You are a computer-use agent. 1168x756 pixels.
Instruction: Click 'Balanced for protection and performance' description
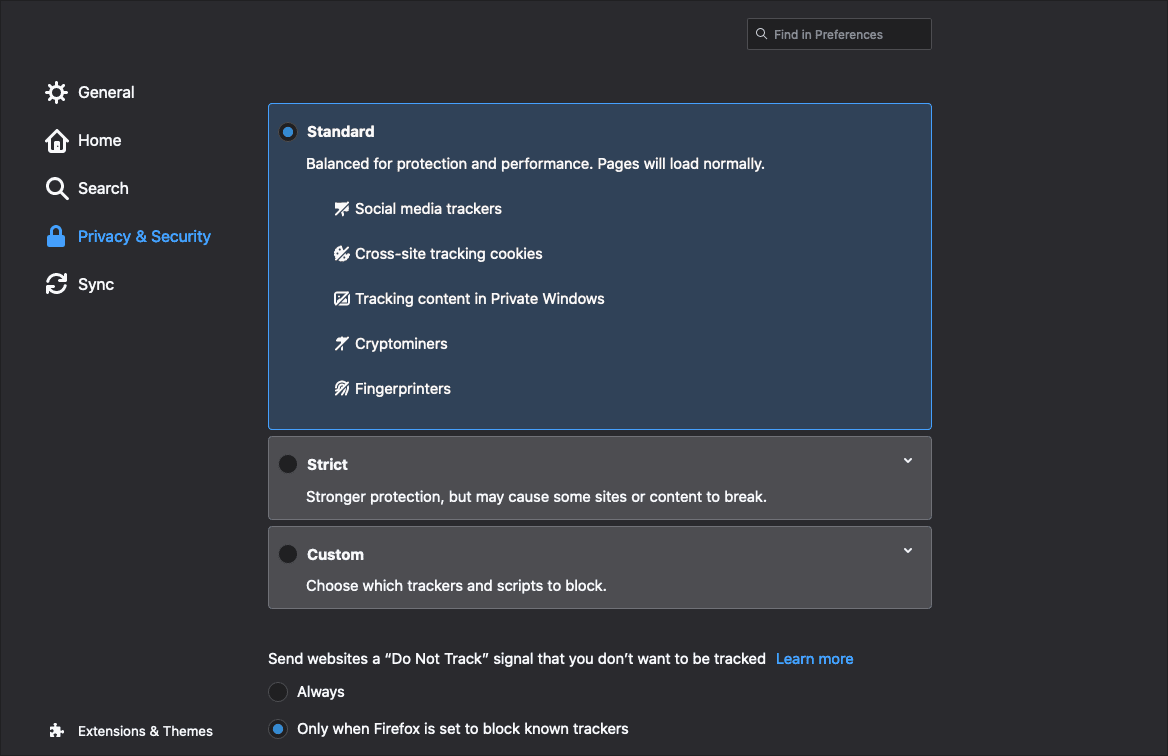[x=535, y=164]
